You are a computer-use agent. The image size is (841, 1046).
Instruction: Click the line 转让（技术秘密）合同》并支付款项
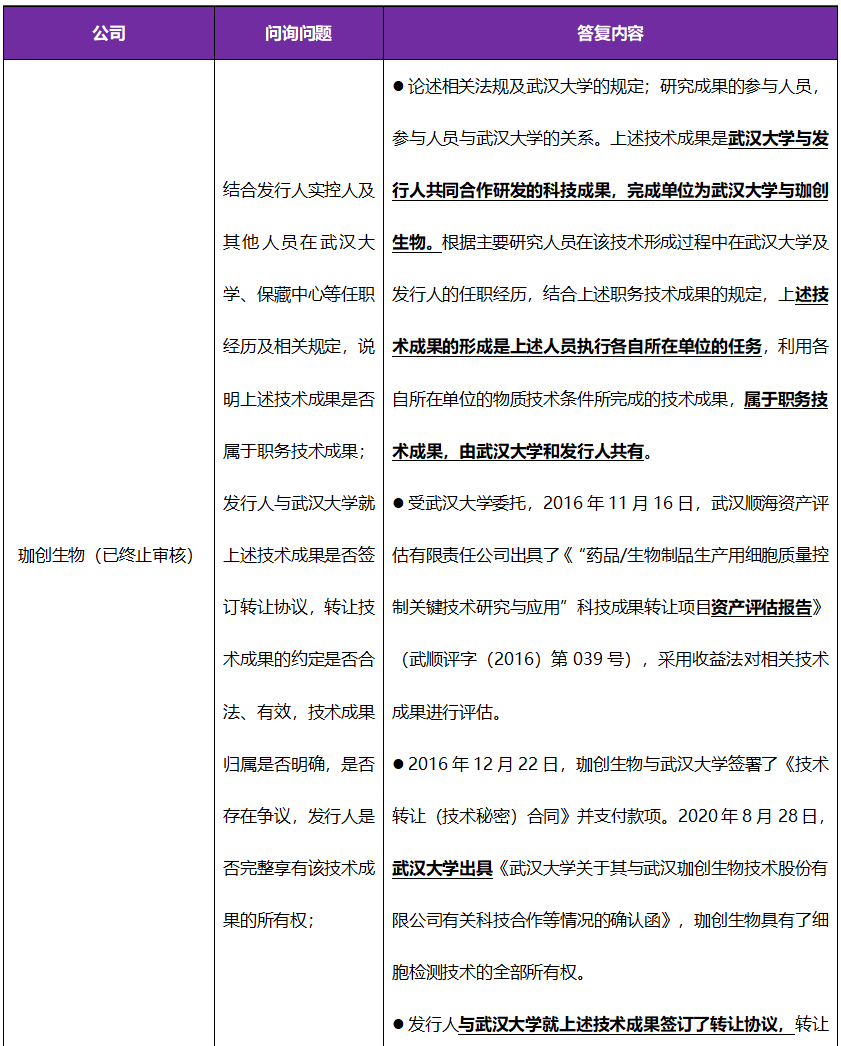[610, 816]
